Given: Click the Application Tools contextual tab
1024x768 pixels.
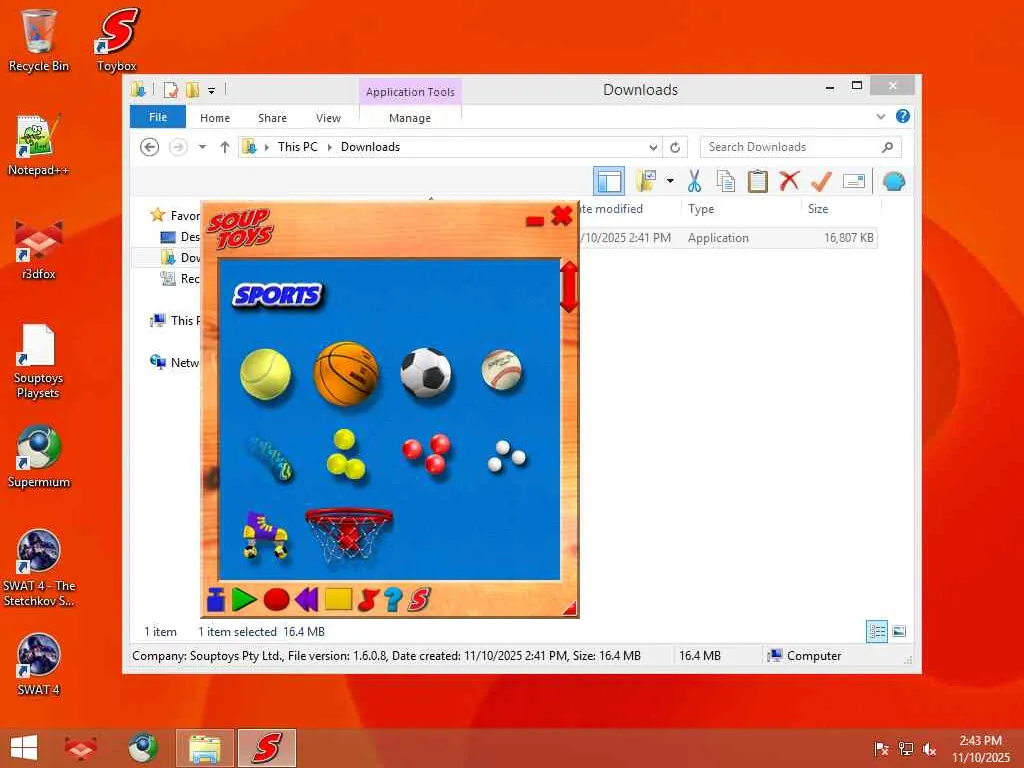Looking at the screenshot, I should [410, 92].
